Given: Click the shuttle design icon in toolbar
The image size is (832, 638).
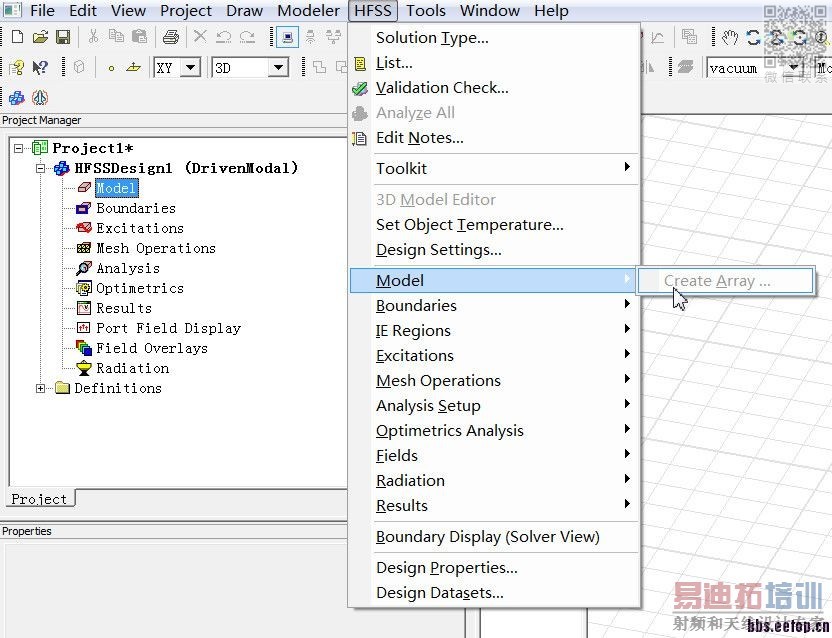Looking at the screenshot, I should tap(40, 98).
